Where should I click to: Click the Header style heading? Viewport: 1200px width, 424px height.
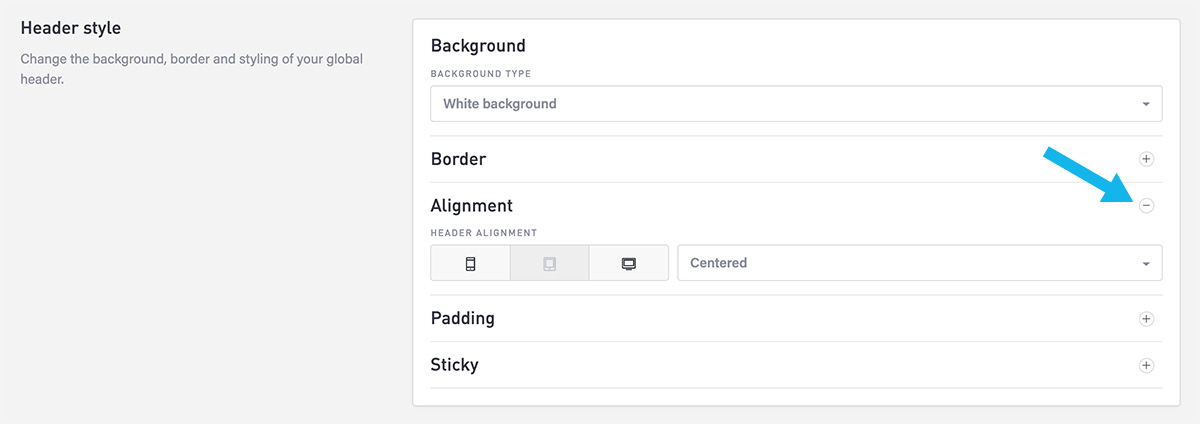71,27
